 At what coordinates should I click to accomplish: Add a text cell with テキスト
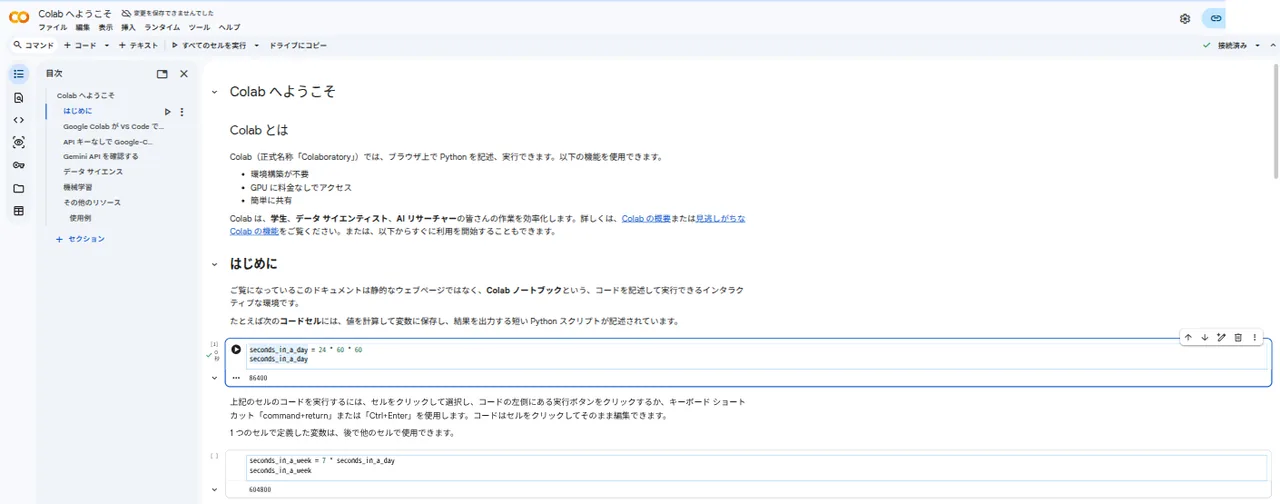[x=138, y=45]
